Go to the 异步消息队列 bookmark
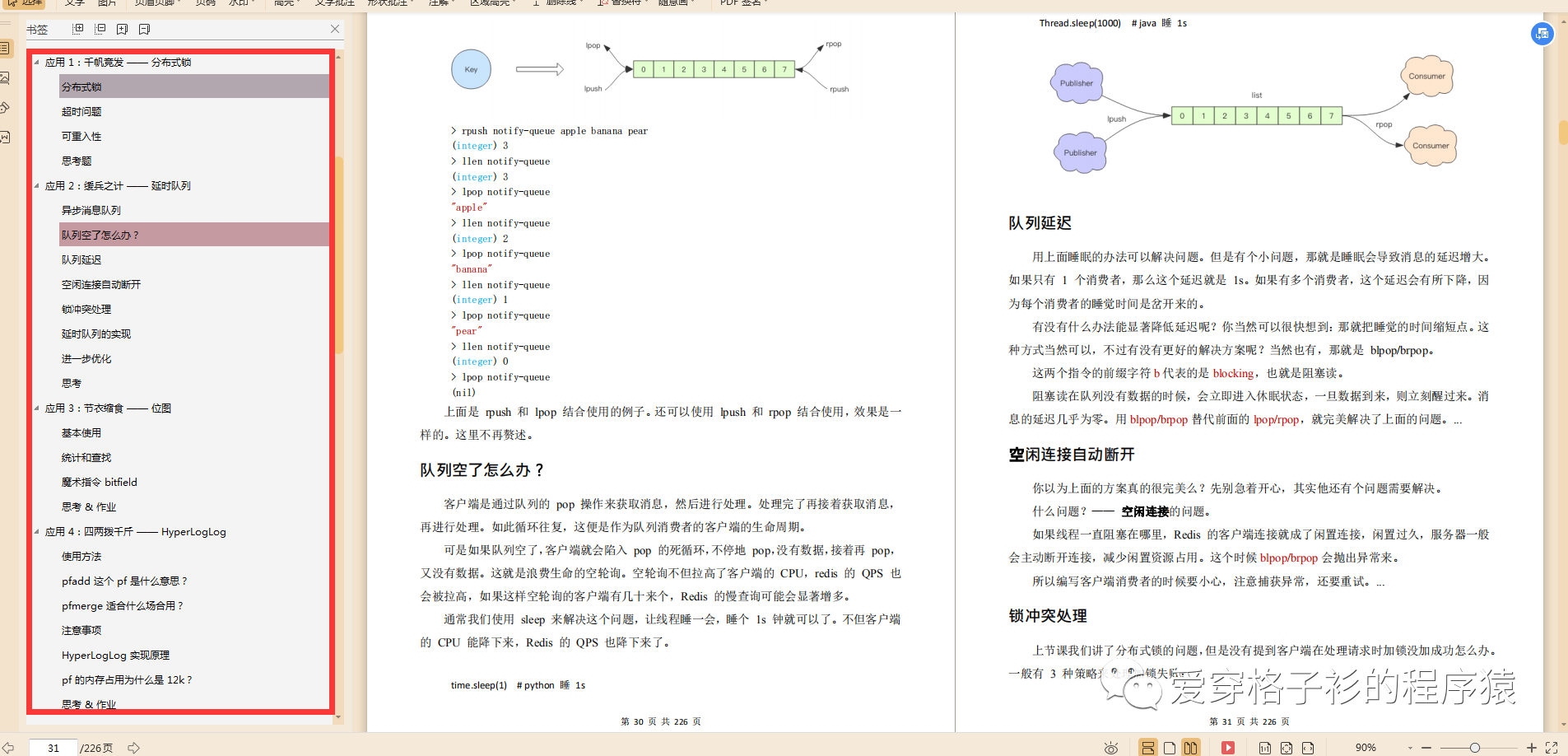Screen dimensions: 1568x756 tap(91, 210)
